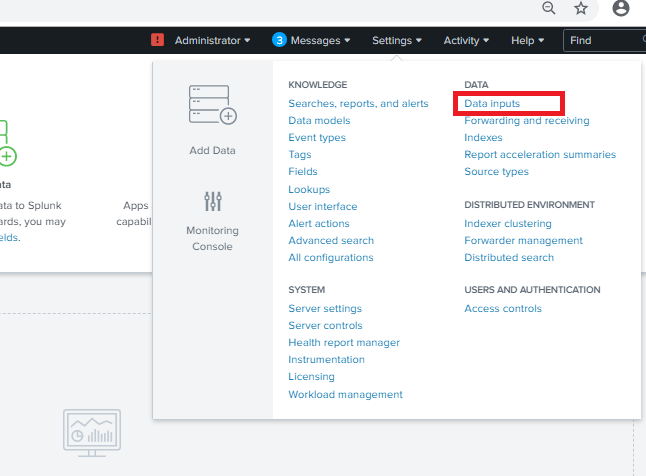Viewport: 646px width, 476px height.
Task: Click the blue 3 messages badge
Action: (x=279, y=40)
